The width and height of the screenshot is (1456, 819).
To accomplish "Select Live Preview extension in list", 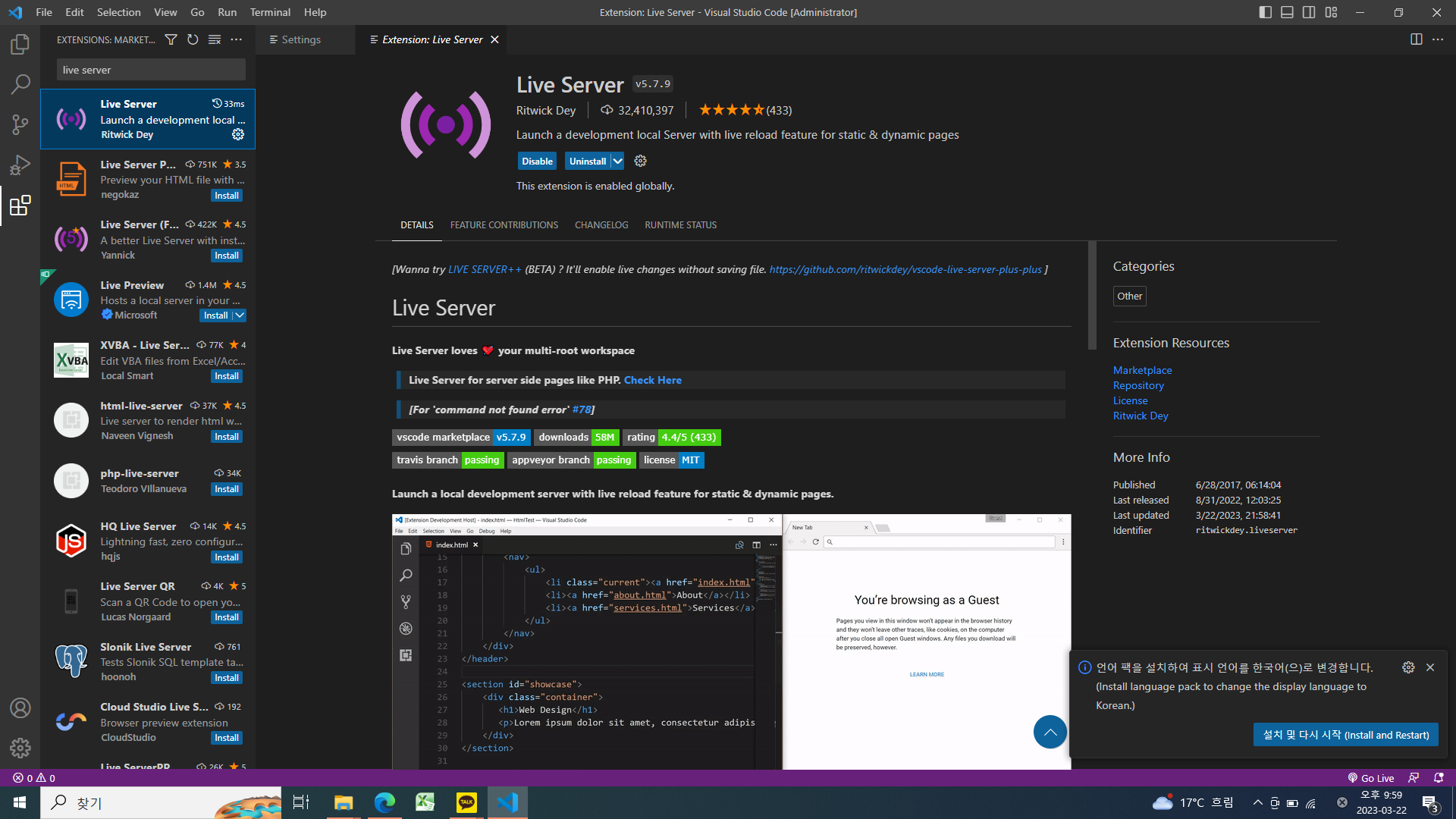I will point(148,300).
